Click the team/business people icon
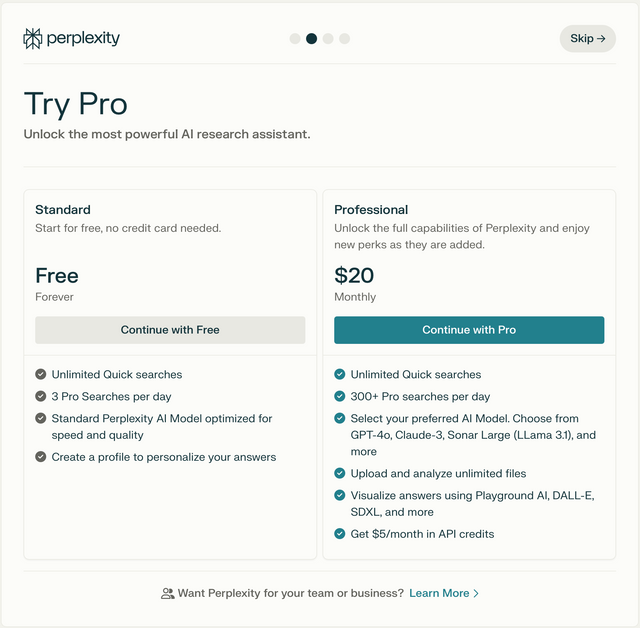 (167, 593)
